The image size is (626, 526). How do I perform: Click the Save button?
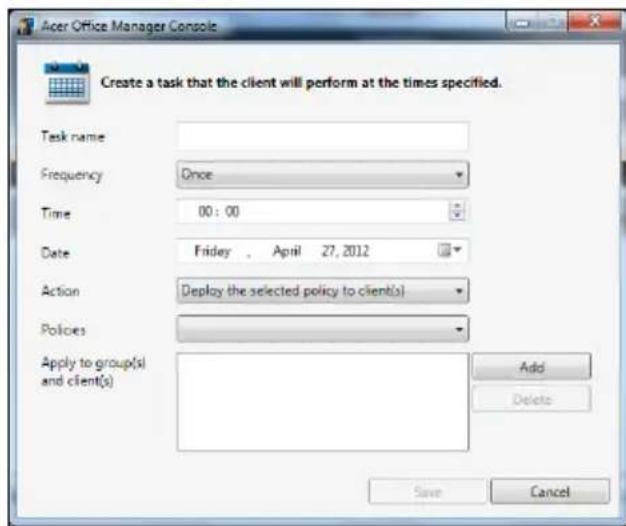click(428, 491)
